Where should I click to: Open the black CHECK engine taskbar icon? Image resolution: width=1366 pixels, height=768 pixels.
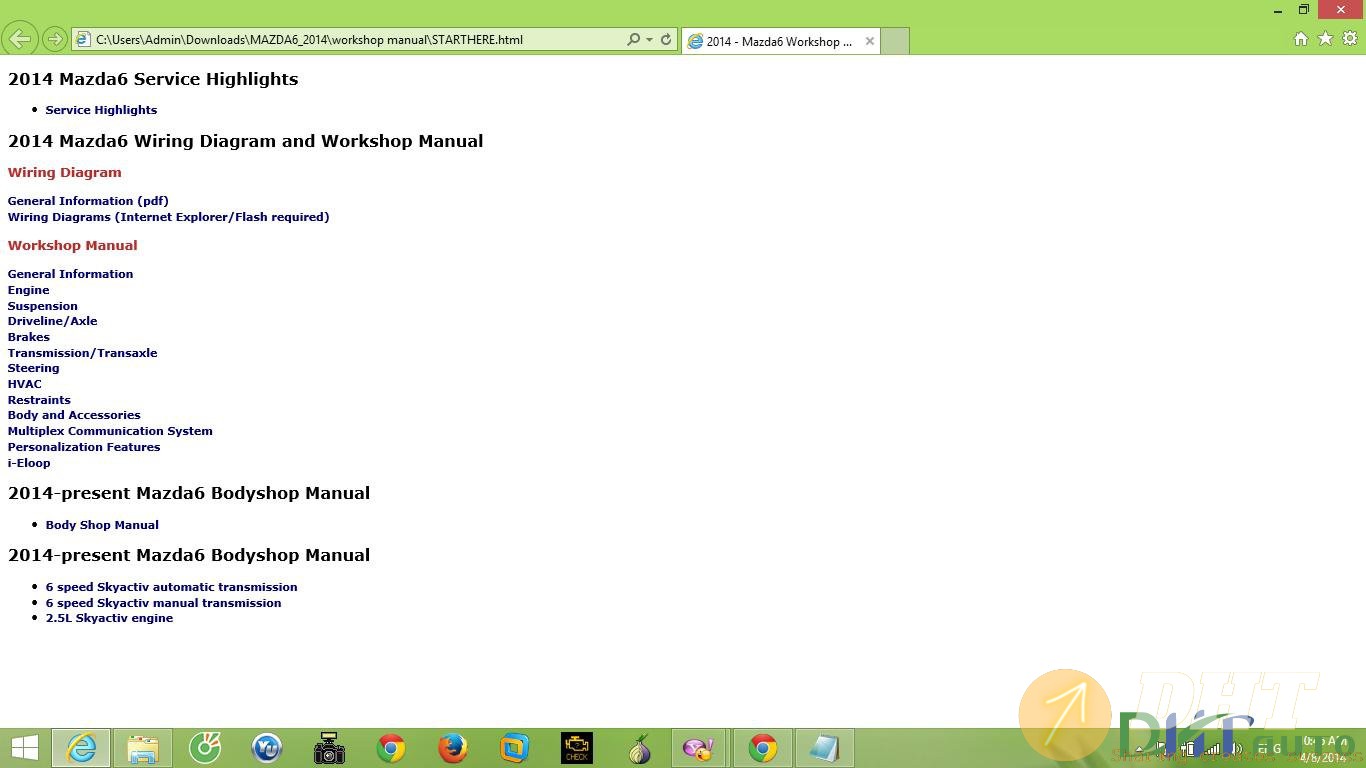pyautogui.click(x=577, y=748)
